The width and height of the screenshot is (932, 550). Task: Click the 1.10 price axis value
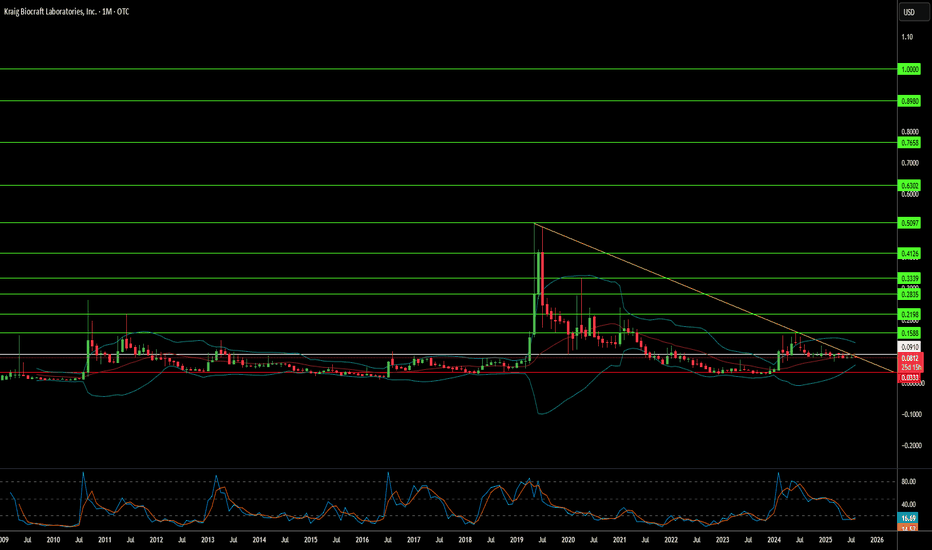(x=907, y=37)
